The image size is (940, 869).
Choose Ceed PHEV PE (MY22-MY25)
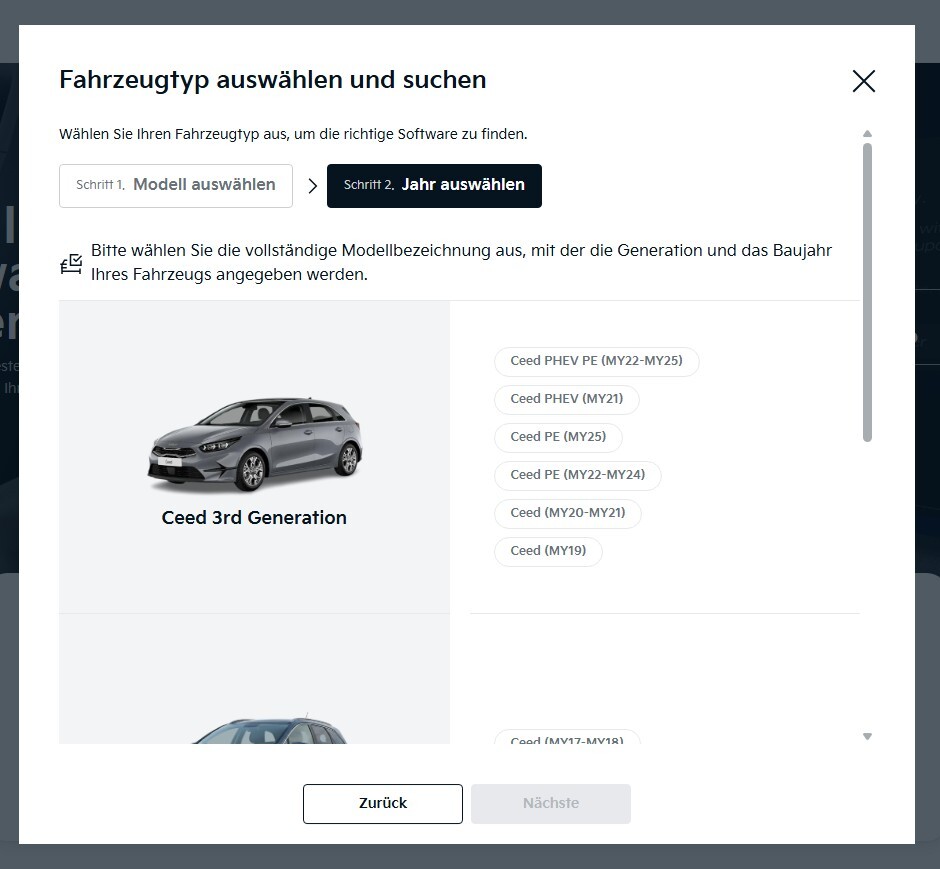(596, 361)
